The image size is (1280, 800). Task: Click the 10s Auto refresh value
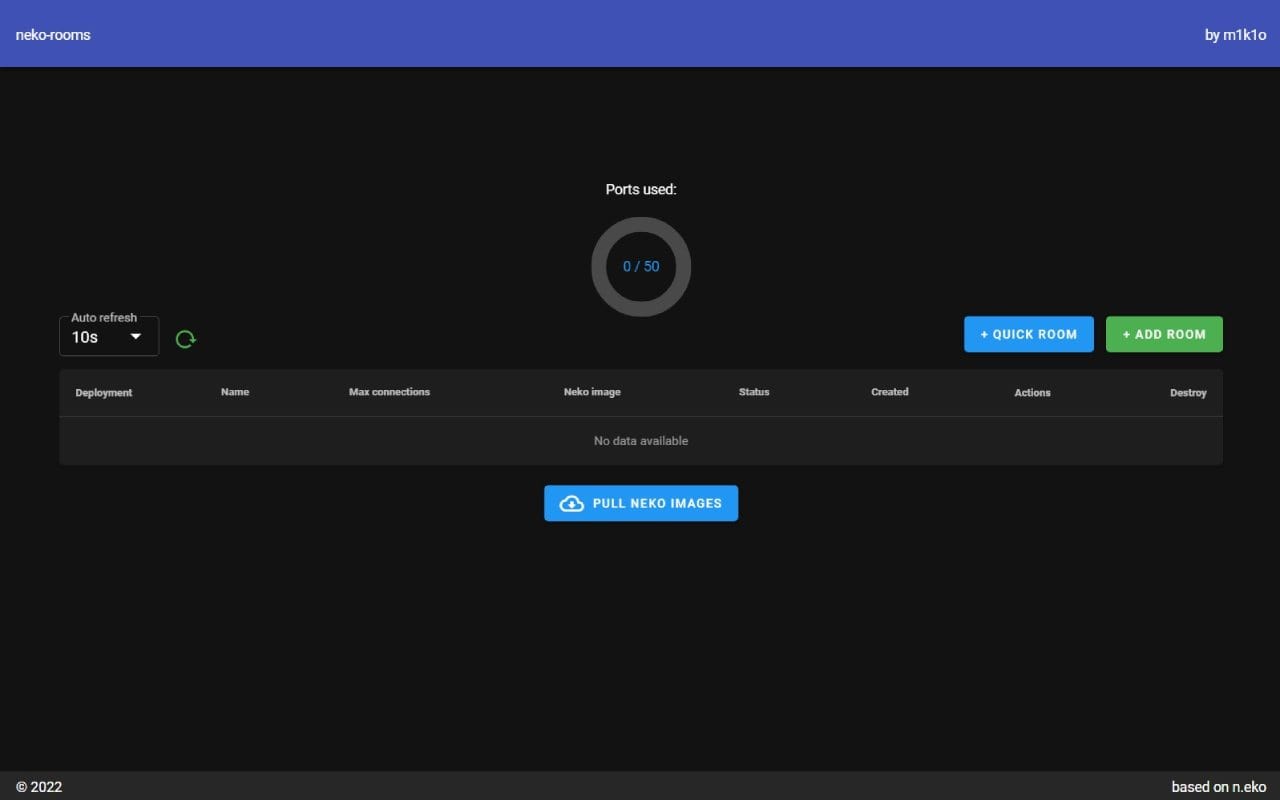tap(86, 338)
